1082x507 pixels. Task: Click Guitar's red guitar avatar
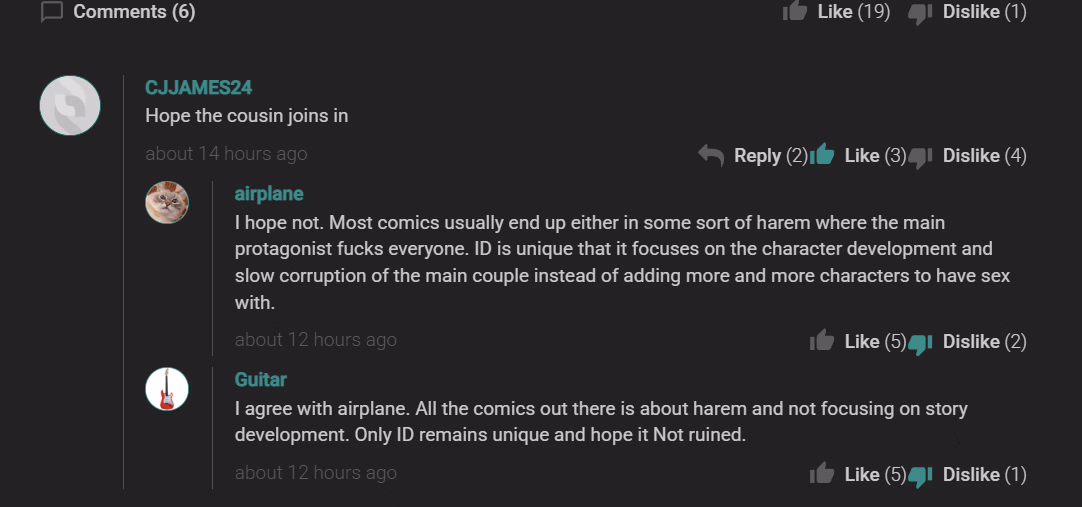click(167, 389)
